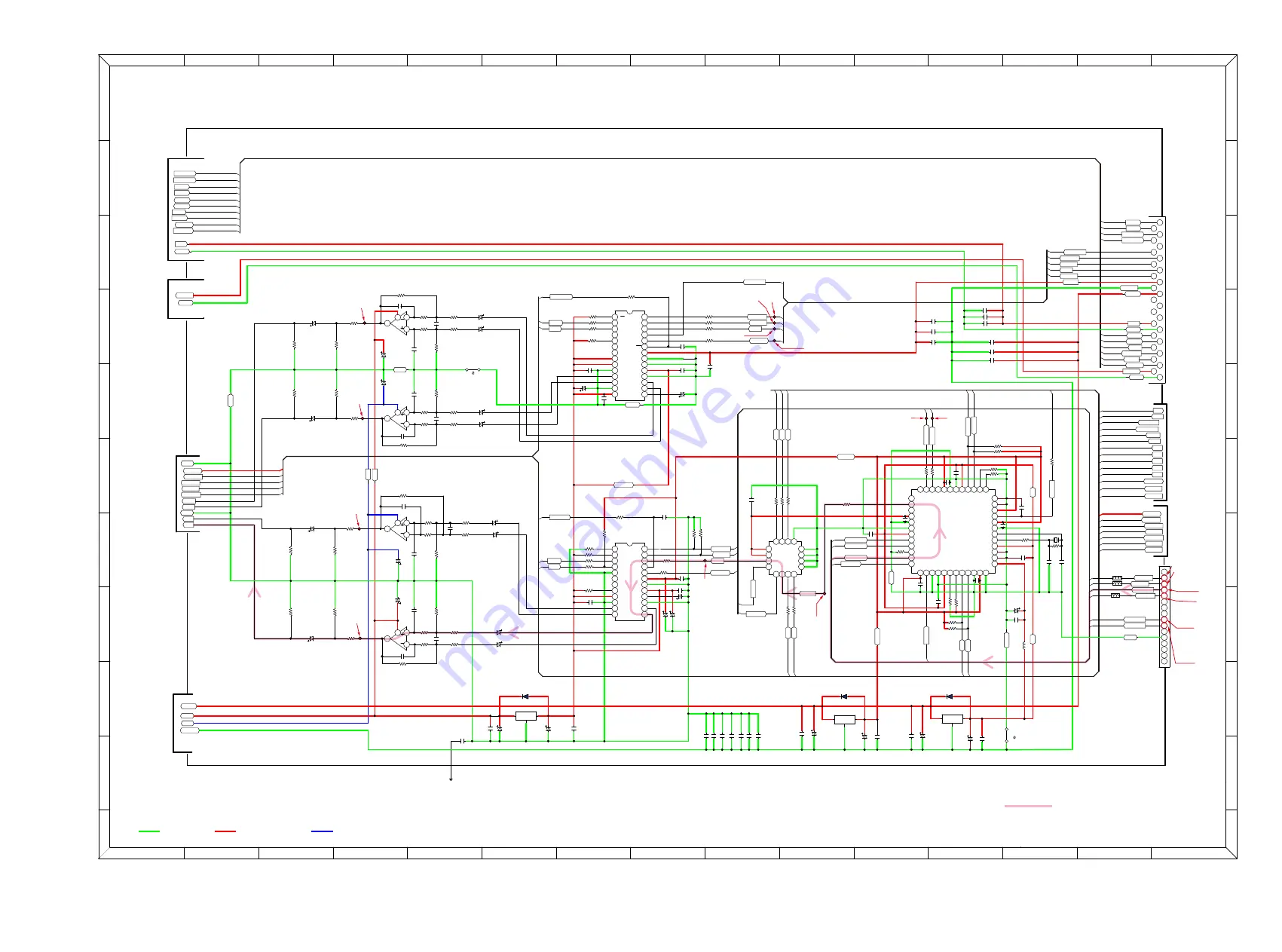Click the pink legend line sample

click(1028, 807)
